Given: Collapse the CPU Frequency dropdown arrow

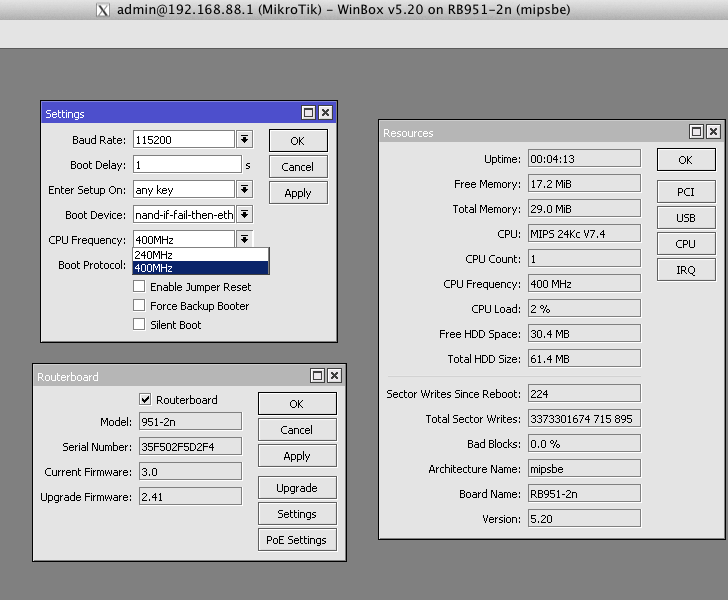Looking at the screenshot, I should point(245,240).
